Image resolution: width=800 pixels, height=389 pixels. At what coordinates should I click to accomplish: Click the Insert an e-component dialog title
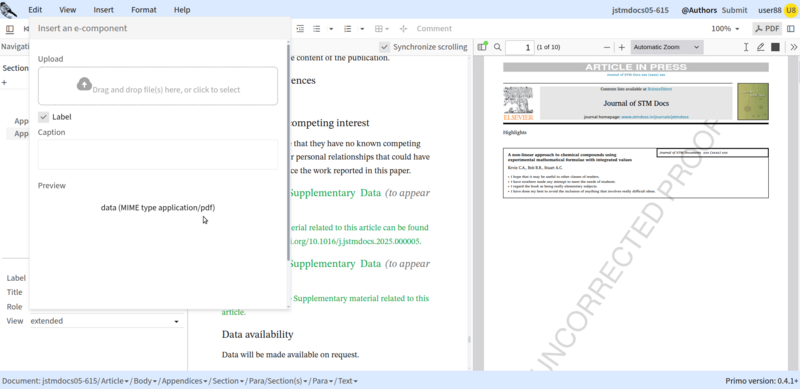82,29
